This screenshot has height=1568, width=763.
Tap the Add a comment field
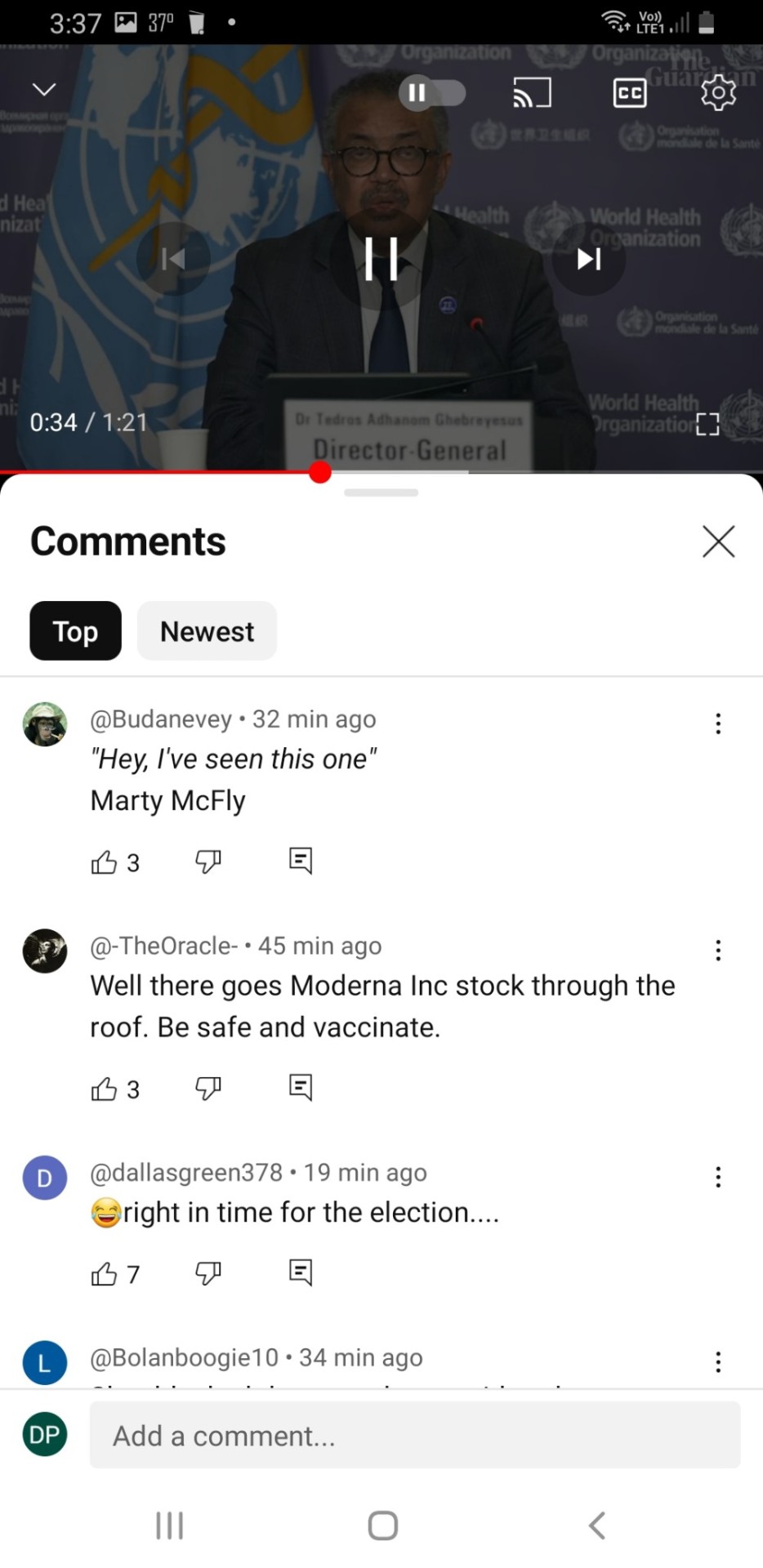tap(415, 1436)
